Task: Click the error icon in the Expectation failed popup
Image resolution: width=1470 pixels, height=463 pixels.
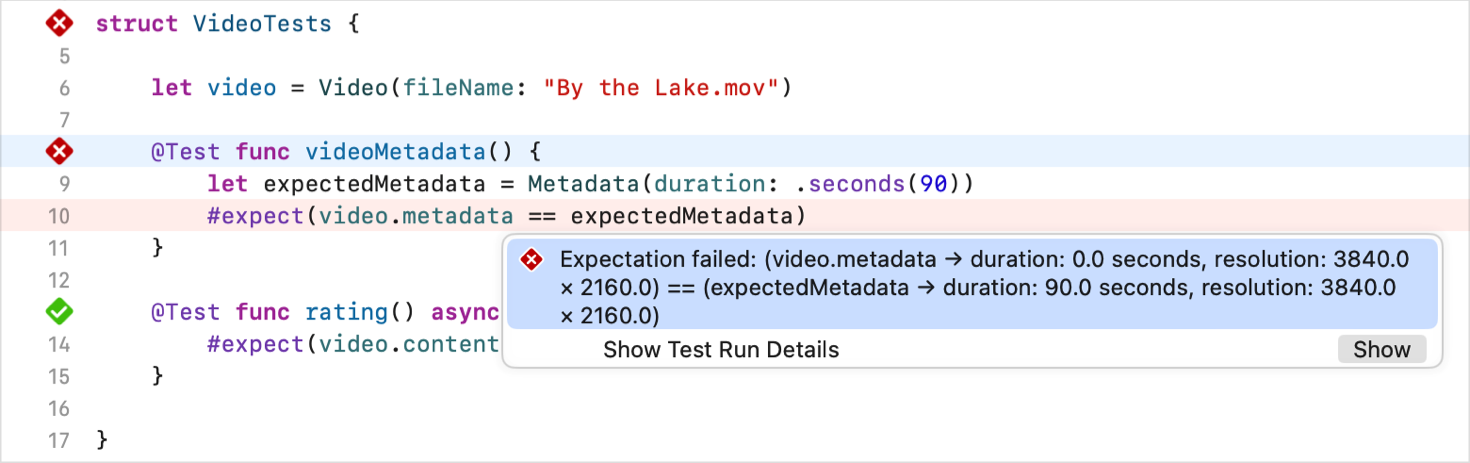Action: [x=532, y=260]
